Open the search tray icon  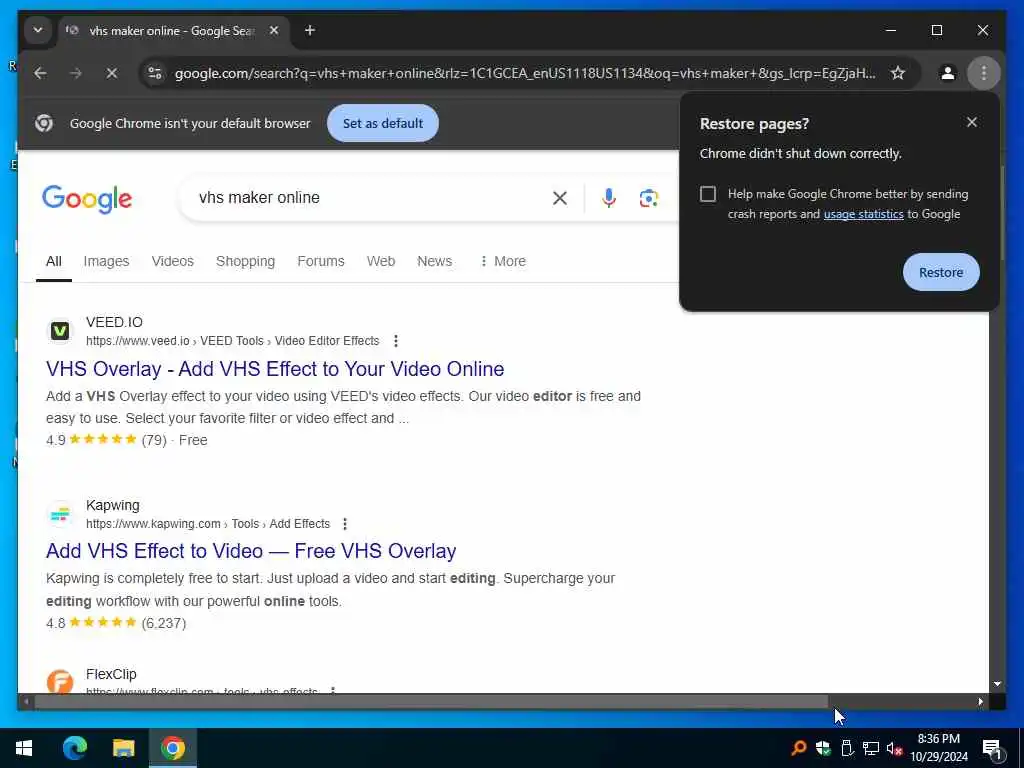click(798, 748)
